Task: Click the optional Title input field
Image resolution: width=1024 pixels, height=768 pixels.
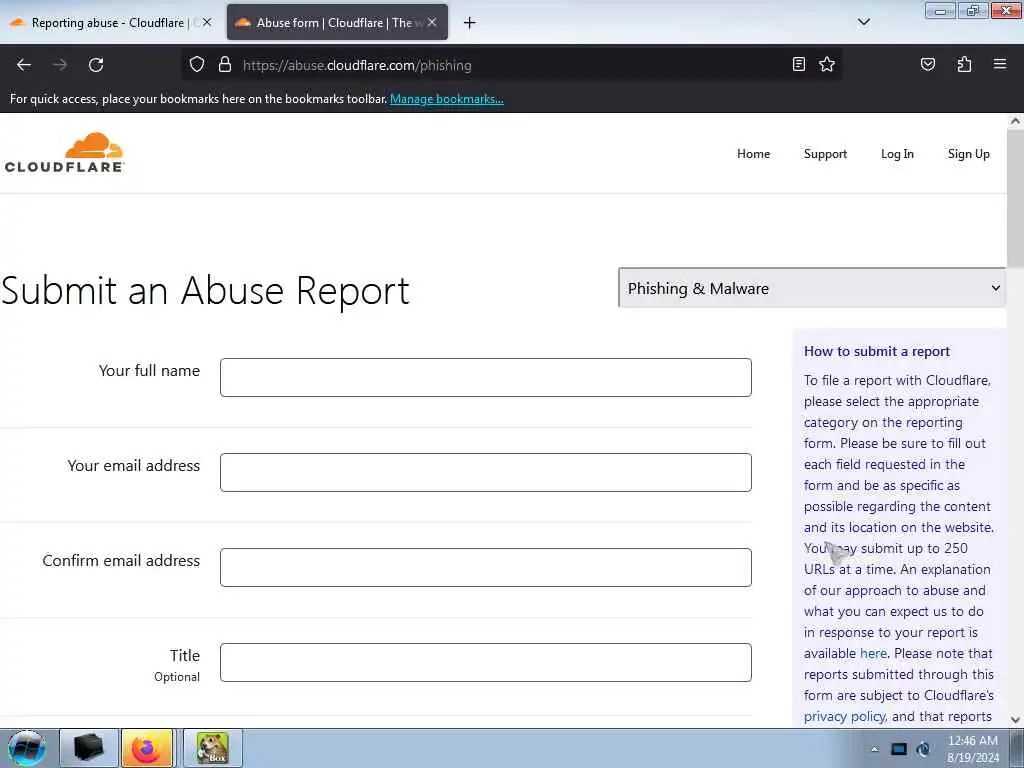Action: pos(485,663)
